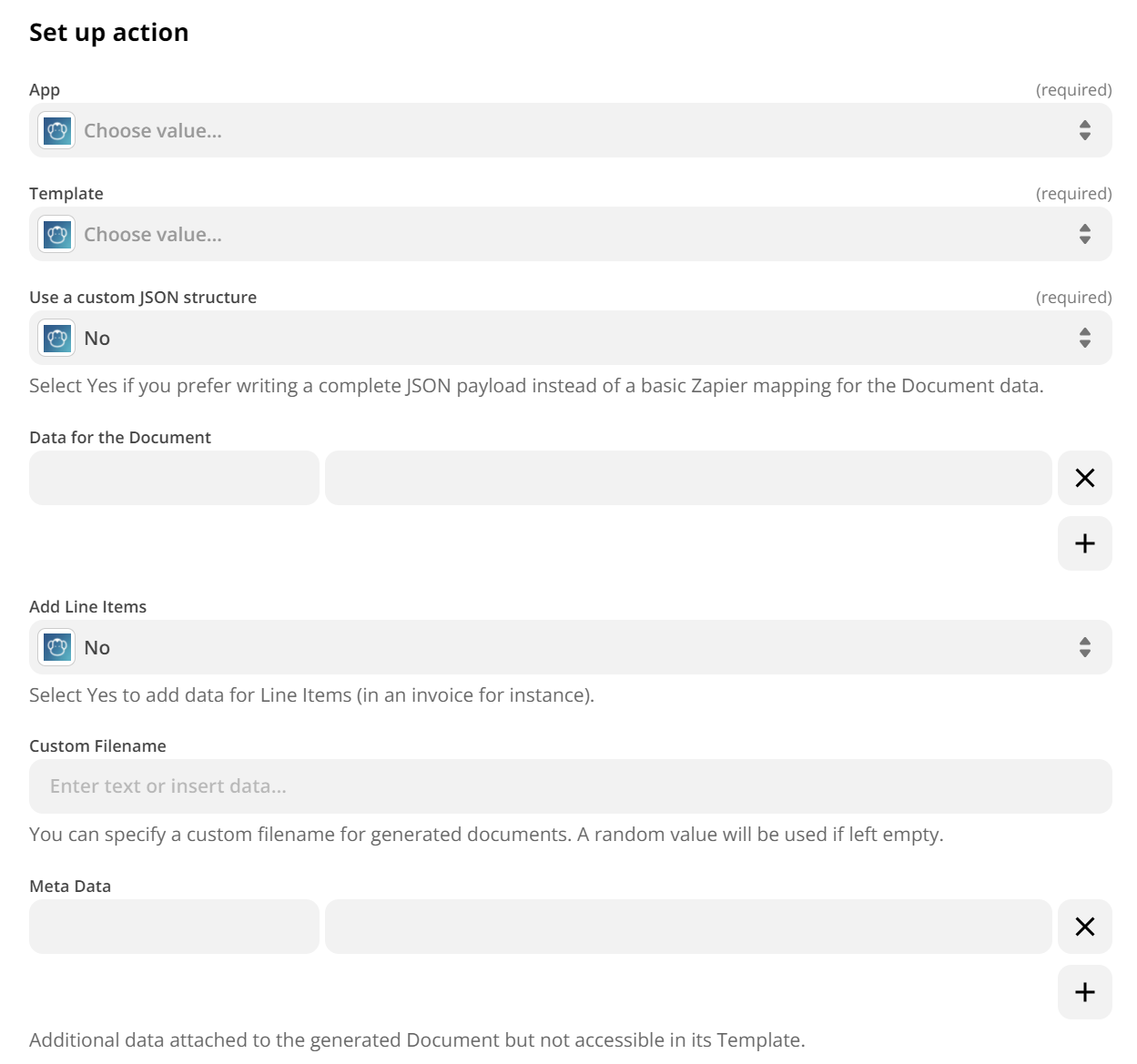
Task: Remove the Meta Data row
Action: point(1084,927)
